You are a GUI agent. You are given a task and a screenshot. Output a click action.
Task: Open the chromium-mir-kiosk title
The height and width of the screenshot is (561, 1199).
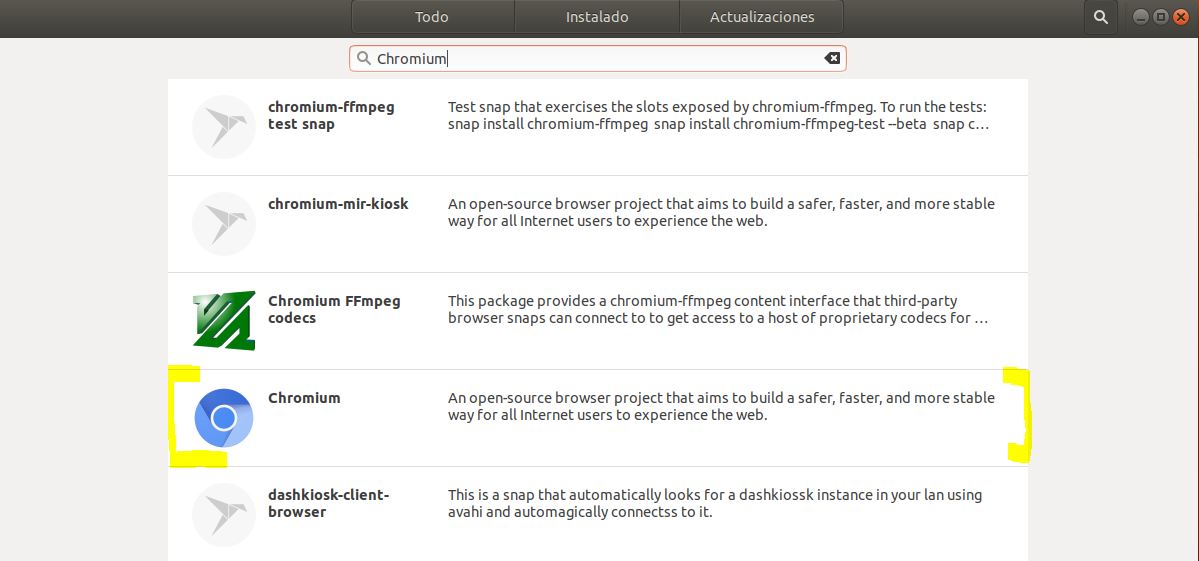pyautogui.click(x=338, y=204)
